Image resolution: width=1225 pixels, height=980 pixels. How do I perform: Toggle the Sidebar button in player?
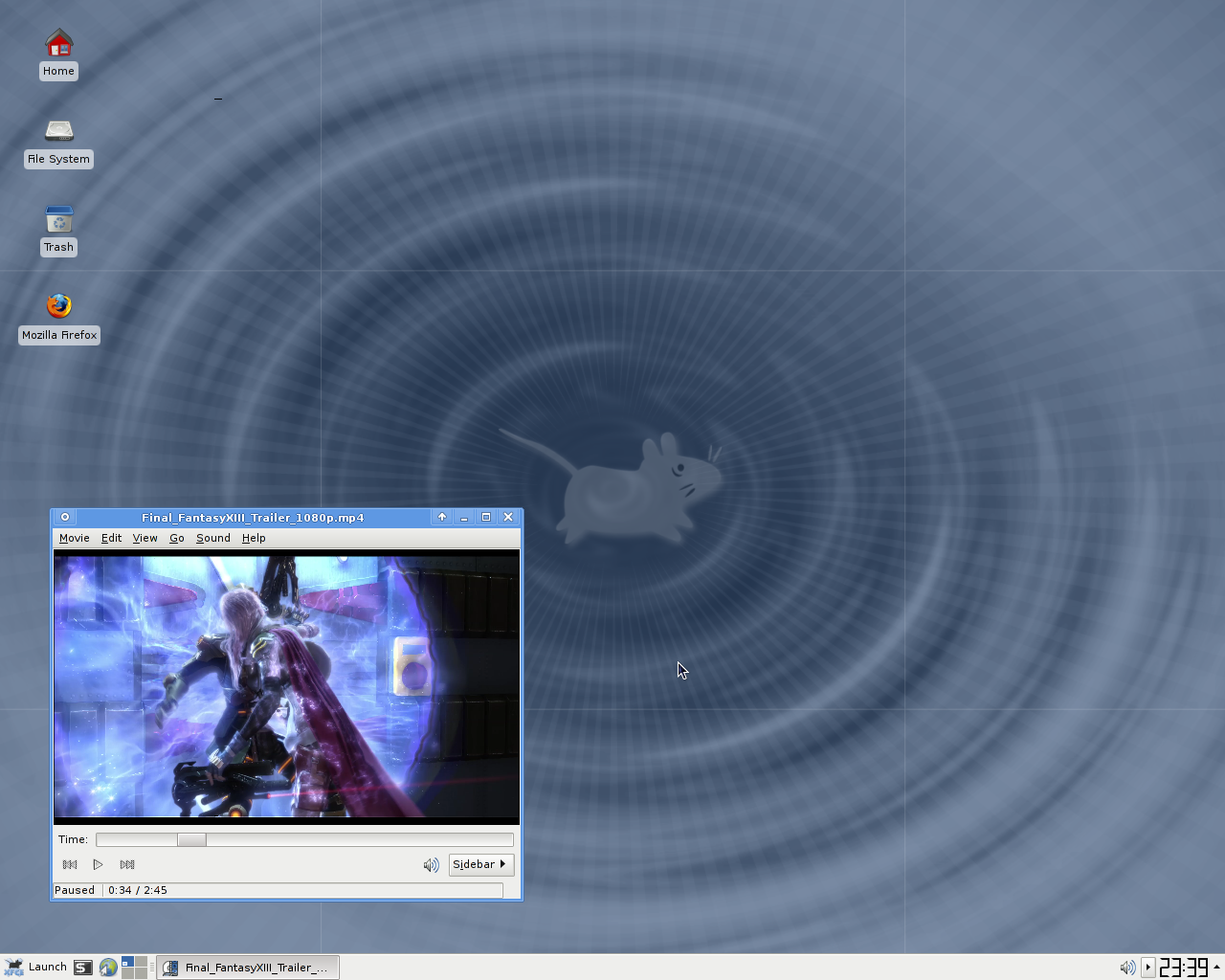481,864
